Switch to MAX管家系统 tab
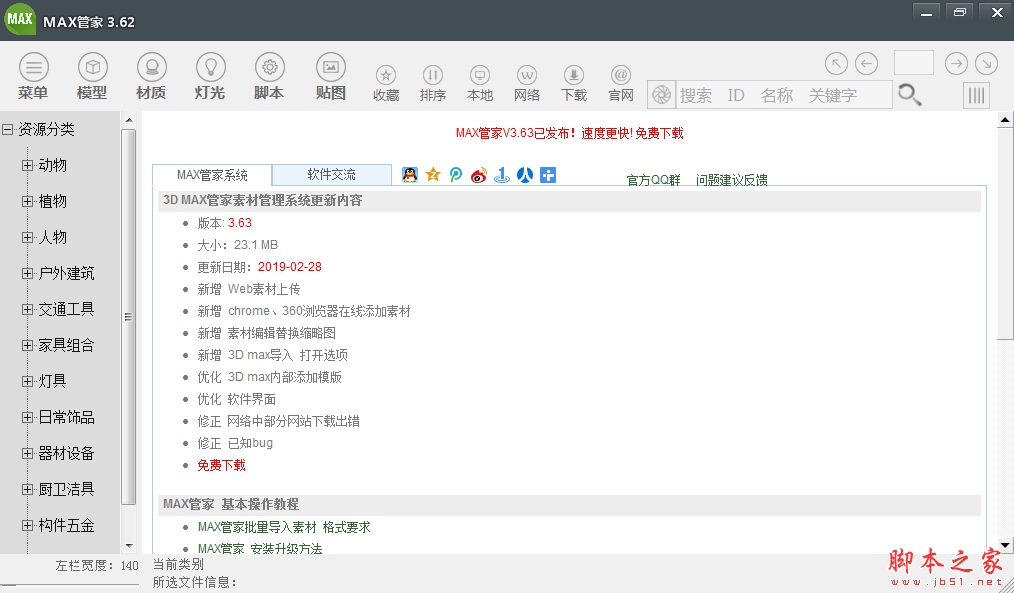 pos(212,175)
